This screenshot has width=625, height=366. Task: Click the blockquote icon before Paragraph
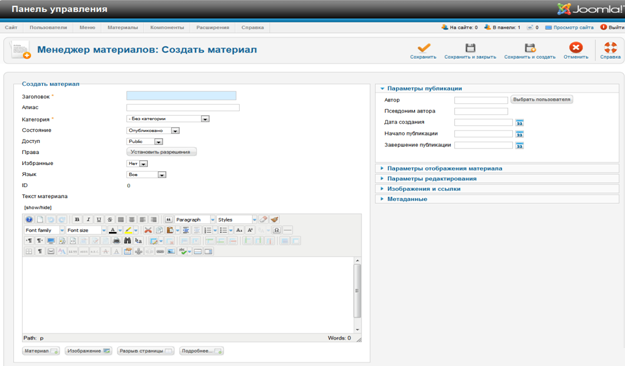click(169, 220)
